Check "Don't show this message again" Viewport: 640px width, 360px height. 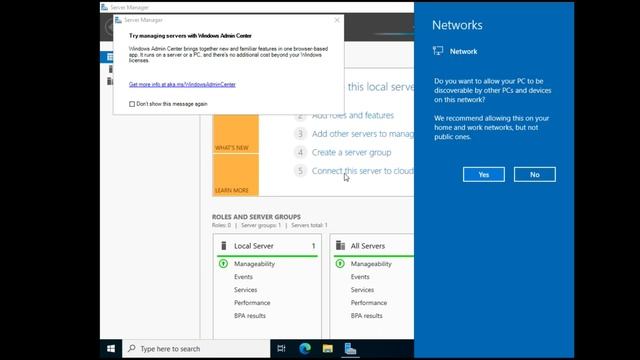point(132,104)
